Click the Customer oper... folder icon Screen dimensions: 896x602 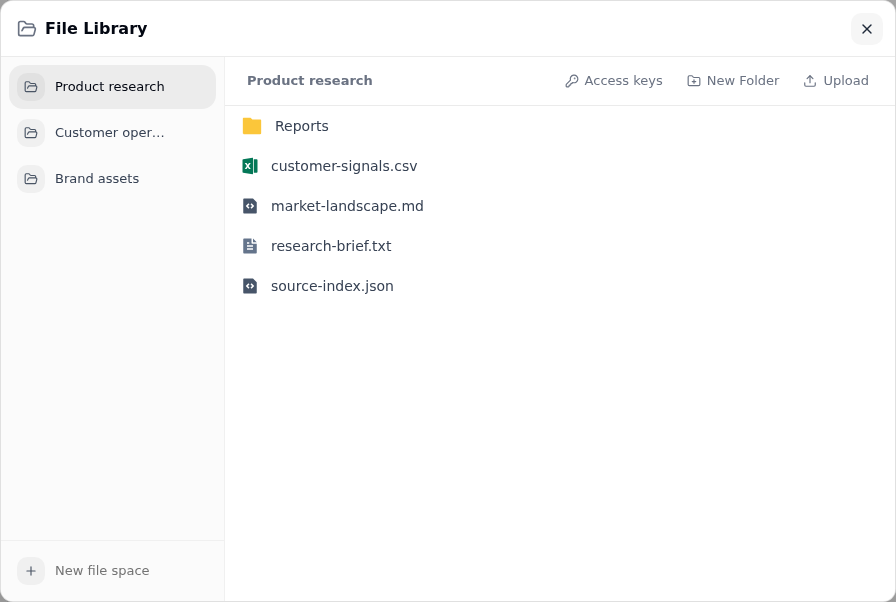pos(31,133)
